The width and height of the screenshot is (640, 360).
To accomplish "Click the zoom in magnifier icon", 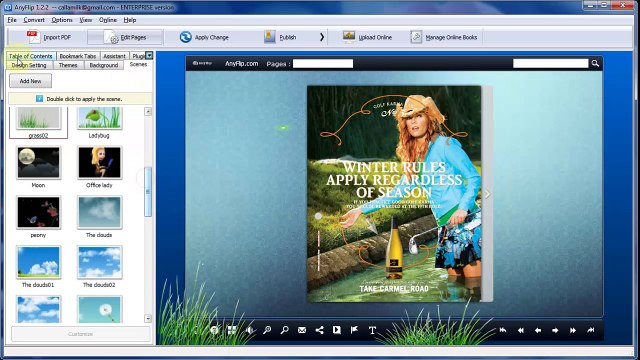I will (x=267, y=330).
